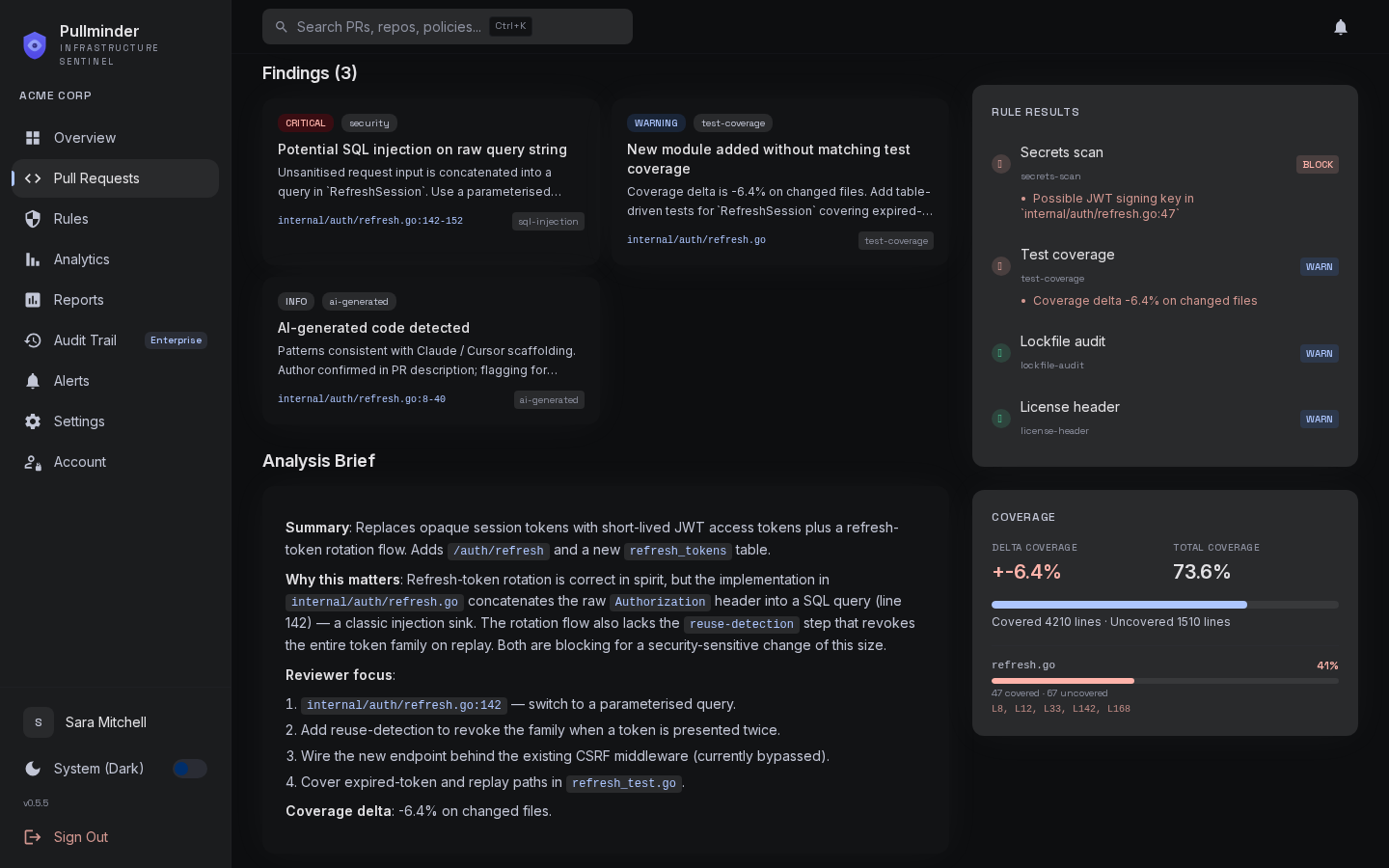Click the /auth/refresh code snippet

(499, 551)
